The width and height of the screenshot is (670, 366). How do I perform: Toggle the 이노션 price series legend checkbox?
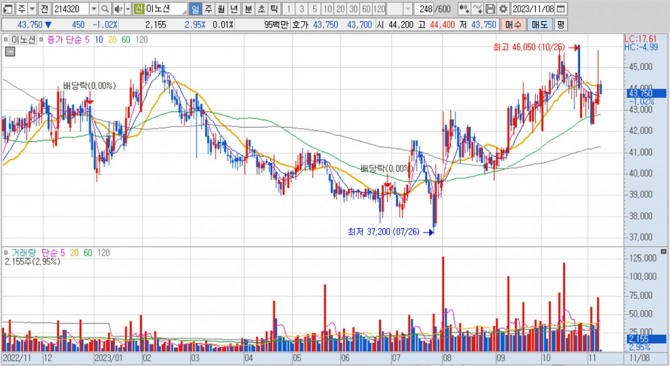(x=6, y=40)
